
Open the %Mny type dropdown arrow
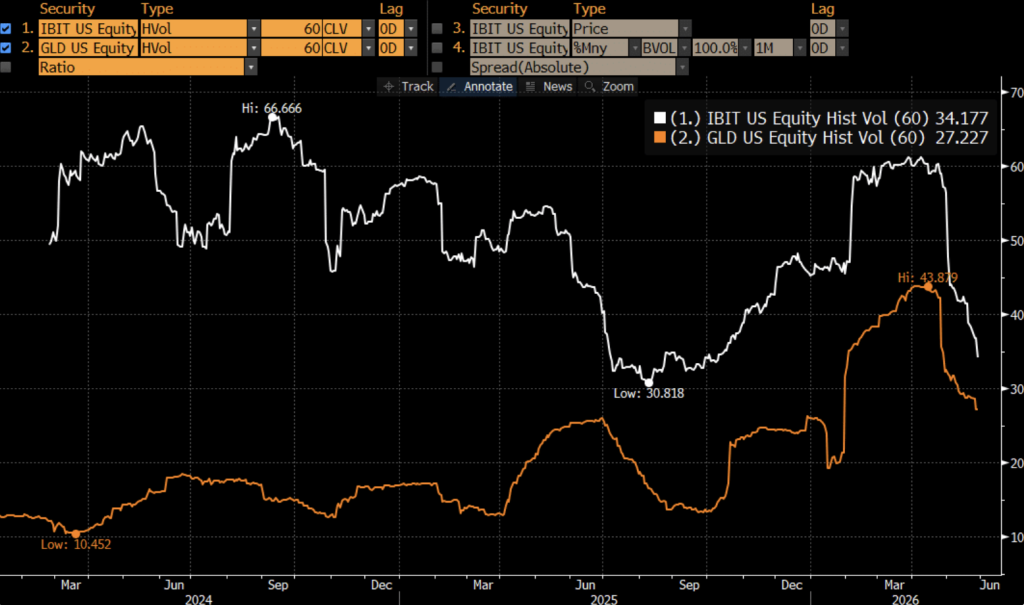(634, 48)
